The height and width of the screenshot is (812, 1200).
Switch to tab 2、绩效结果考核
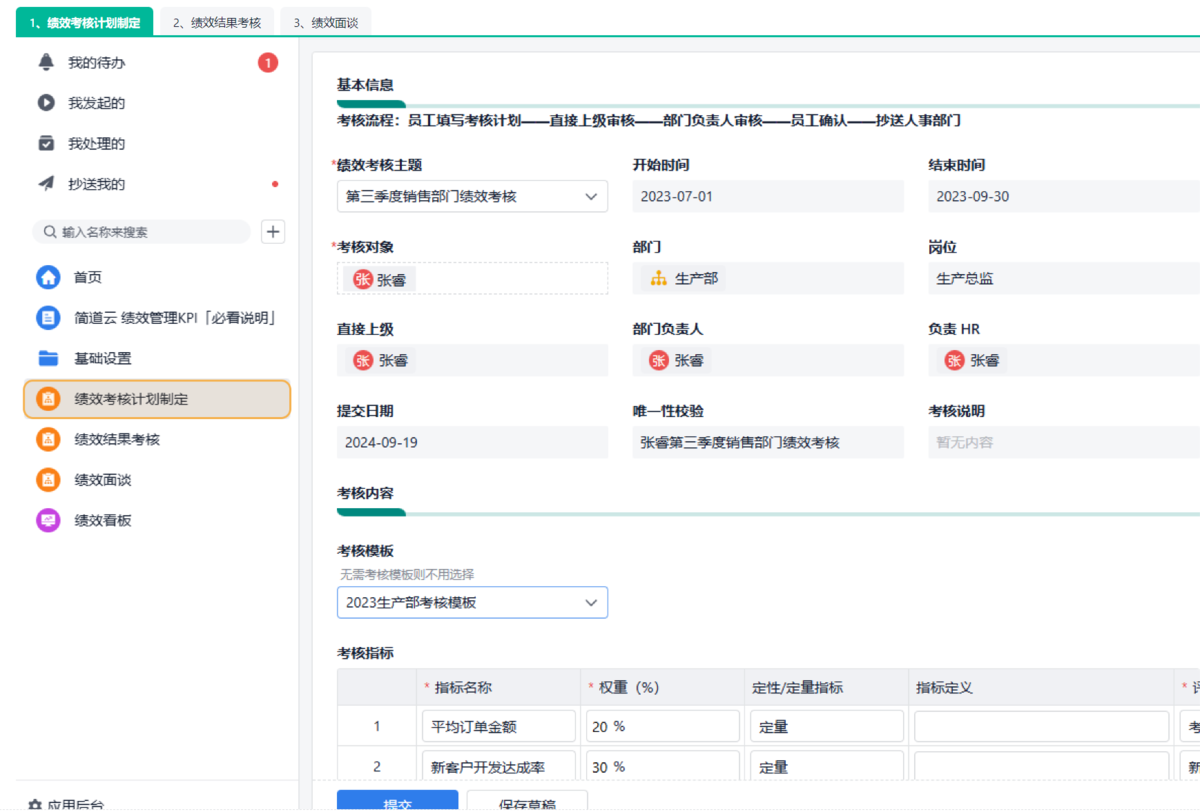click(216, 22)
